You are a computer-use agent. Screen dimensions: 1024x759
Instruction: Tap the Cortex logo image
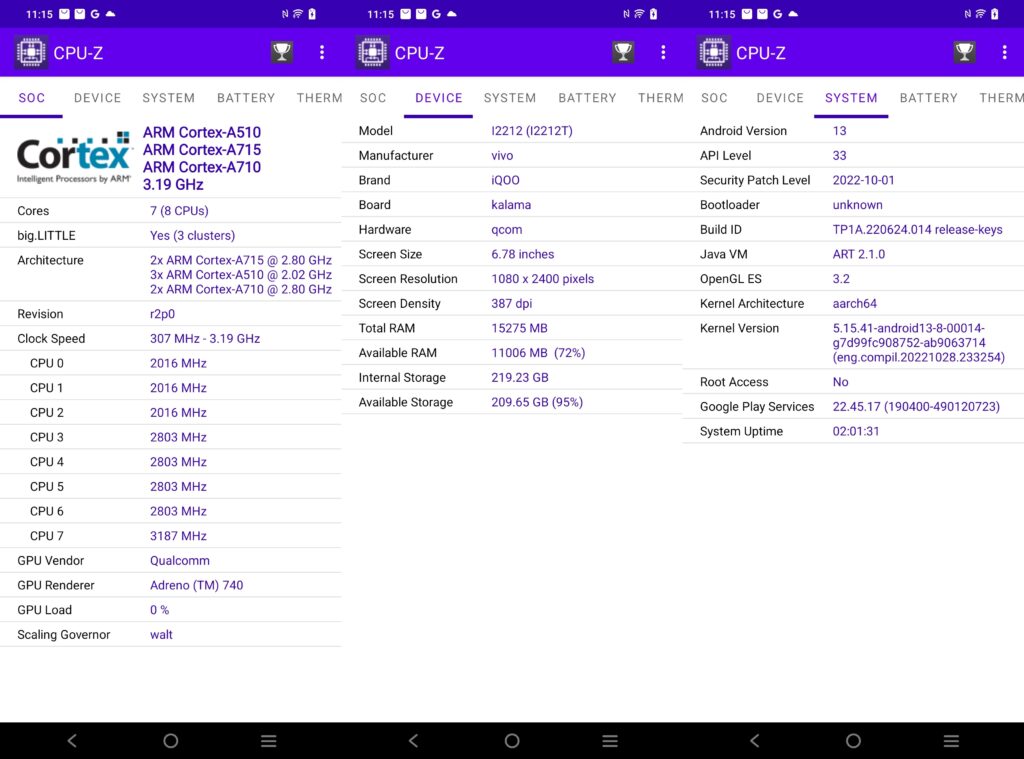click(74, 157)
